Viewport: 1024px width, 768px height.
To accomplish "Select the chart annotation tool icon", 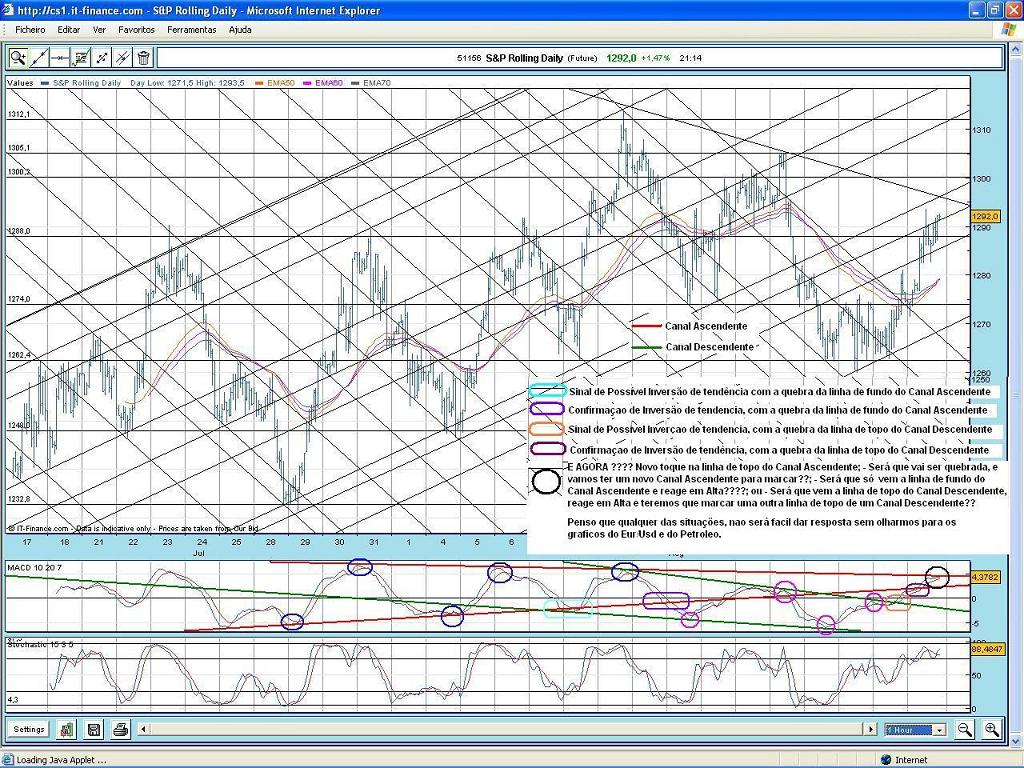I will tap(80, 58).
